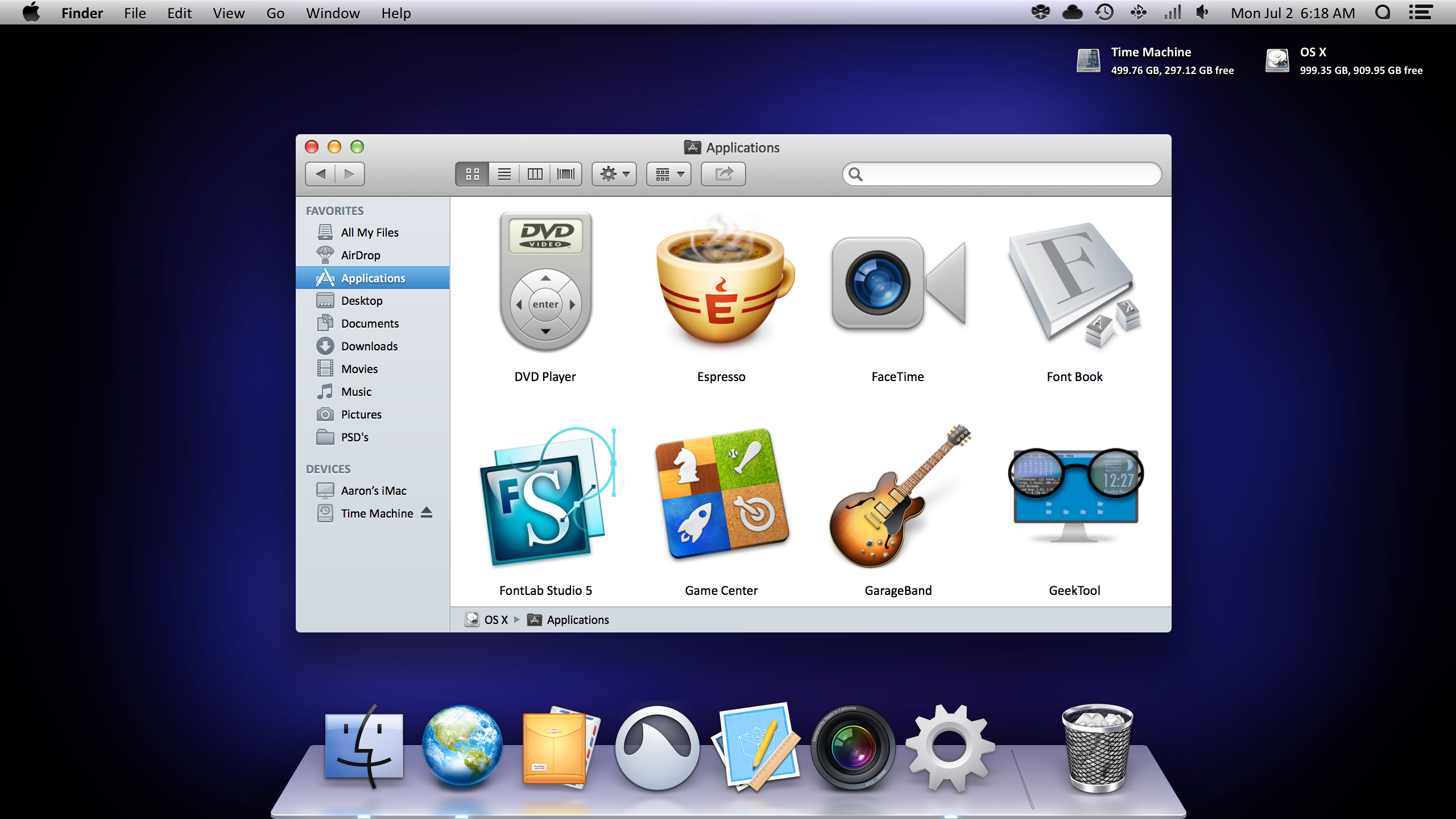
Task: Click the OS X drive on desktop
Action: pos(1343,61)
